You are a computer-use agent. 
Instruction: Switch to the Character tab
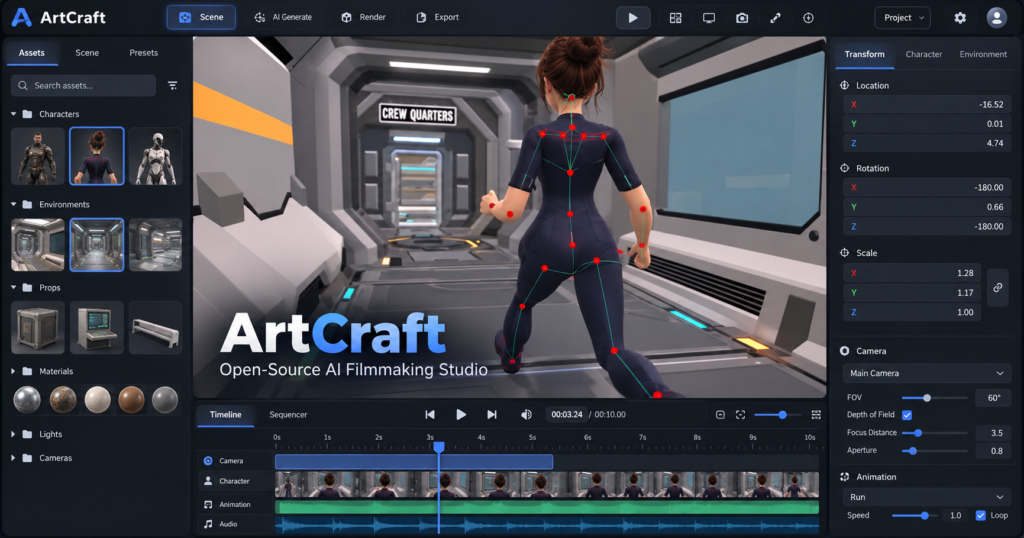pos(923,54)
